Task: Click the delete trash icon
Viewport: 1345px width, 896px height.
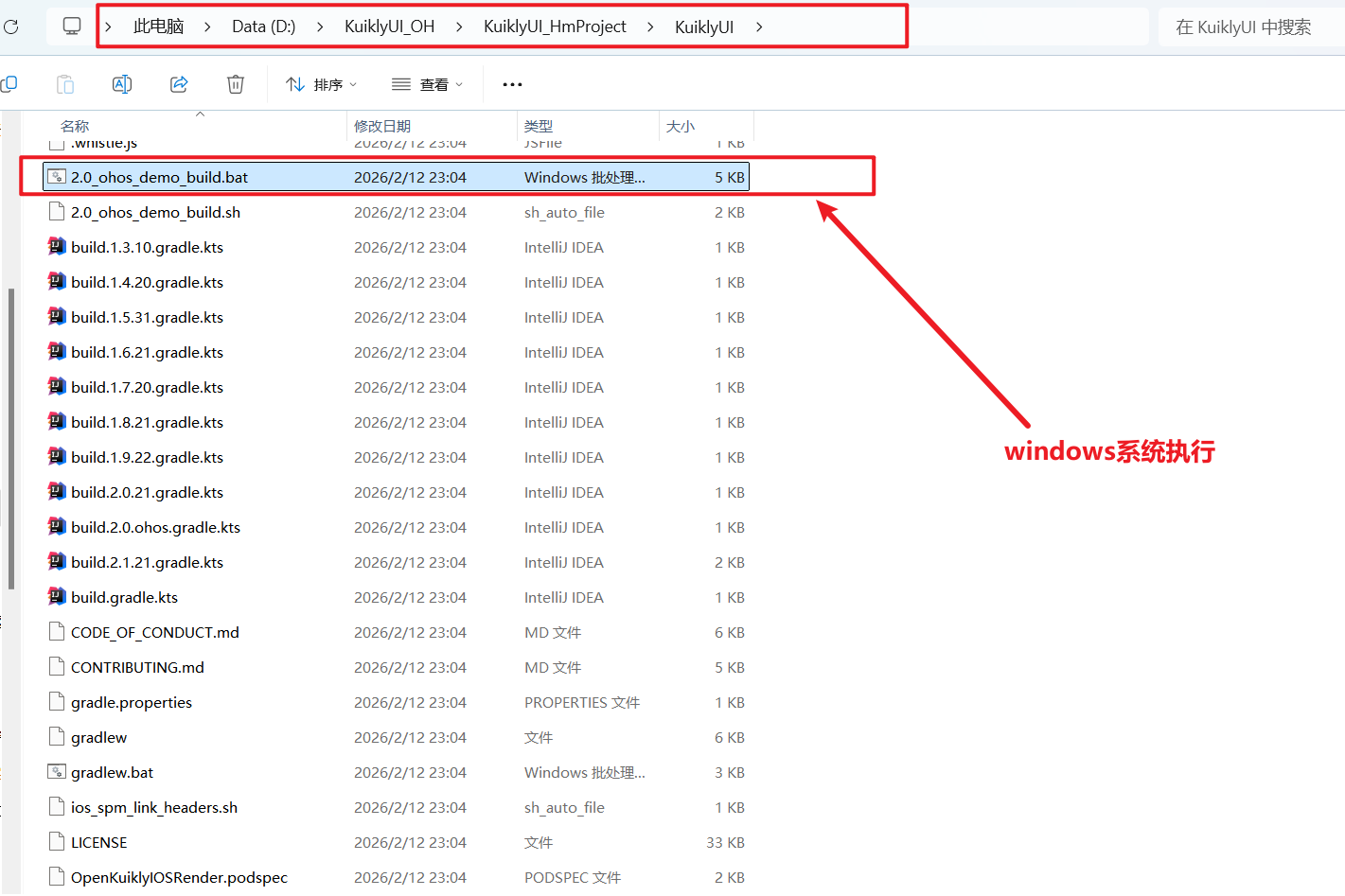Action: pyautogui.click(x=236, y=84)
